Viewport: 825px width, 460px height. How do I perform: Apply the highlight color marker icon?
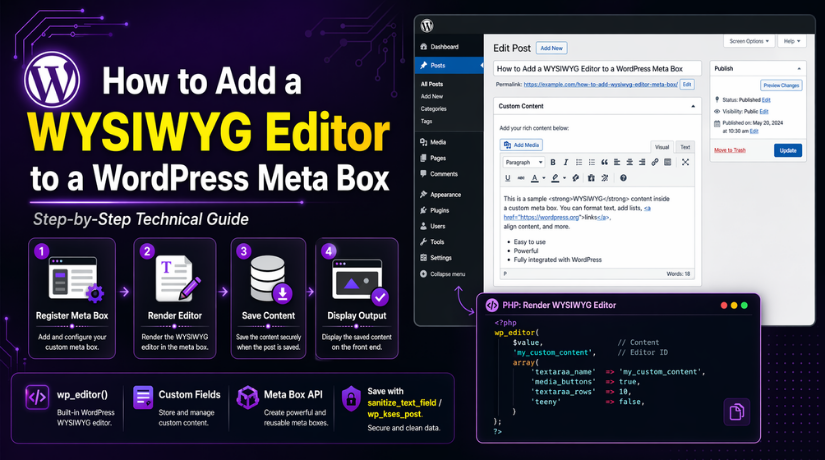pyautogui.click(x=555, y=178)
